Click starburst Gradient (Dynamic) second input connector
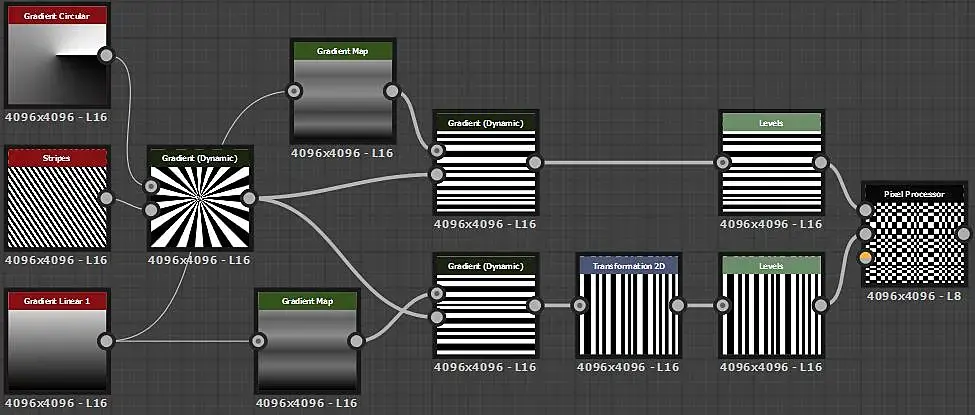 [151, 210]
